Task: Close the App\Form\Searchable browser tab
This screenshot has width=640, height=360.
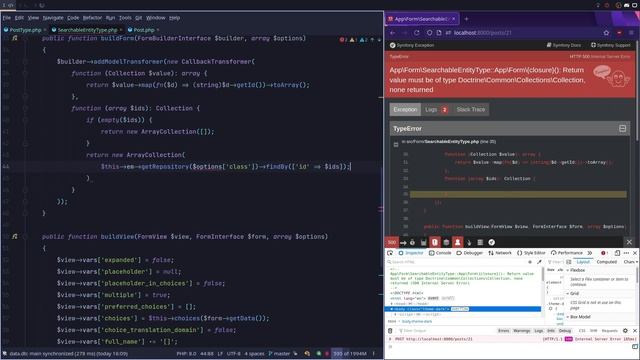Action: click(453, 19)
